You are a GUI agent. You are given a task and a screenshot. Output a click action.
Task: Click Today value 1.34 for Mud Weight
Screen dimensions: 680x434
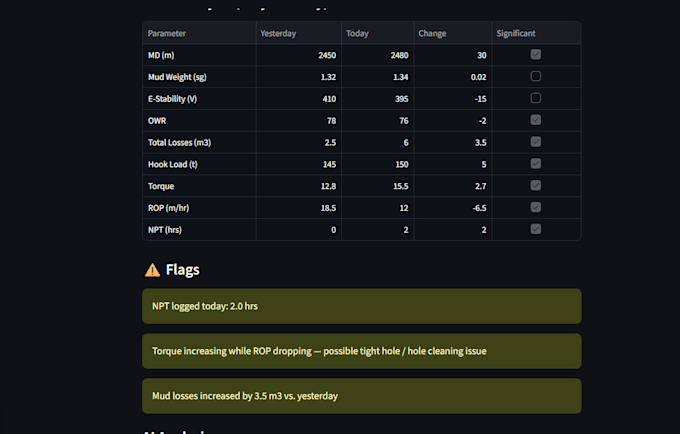coord(377,77)
